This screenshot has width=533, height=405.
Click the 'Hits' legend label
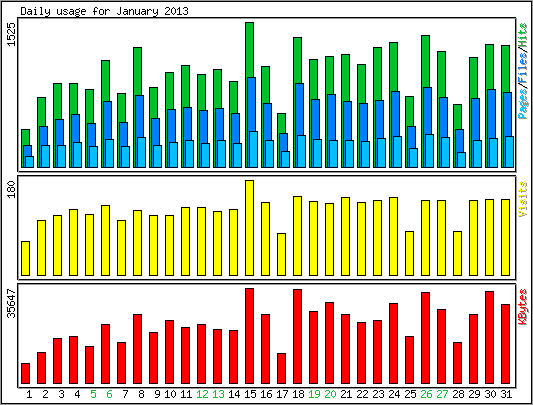pos(523,36)
